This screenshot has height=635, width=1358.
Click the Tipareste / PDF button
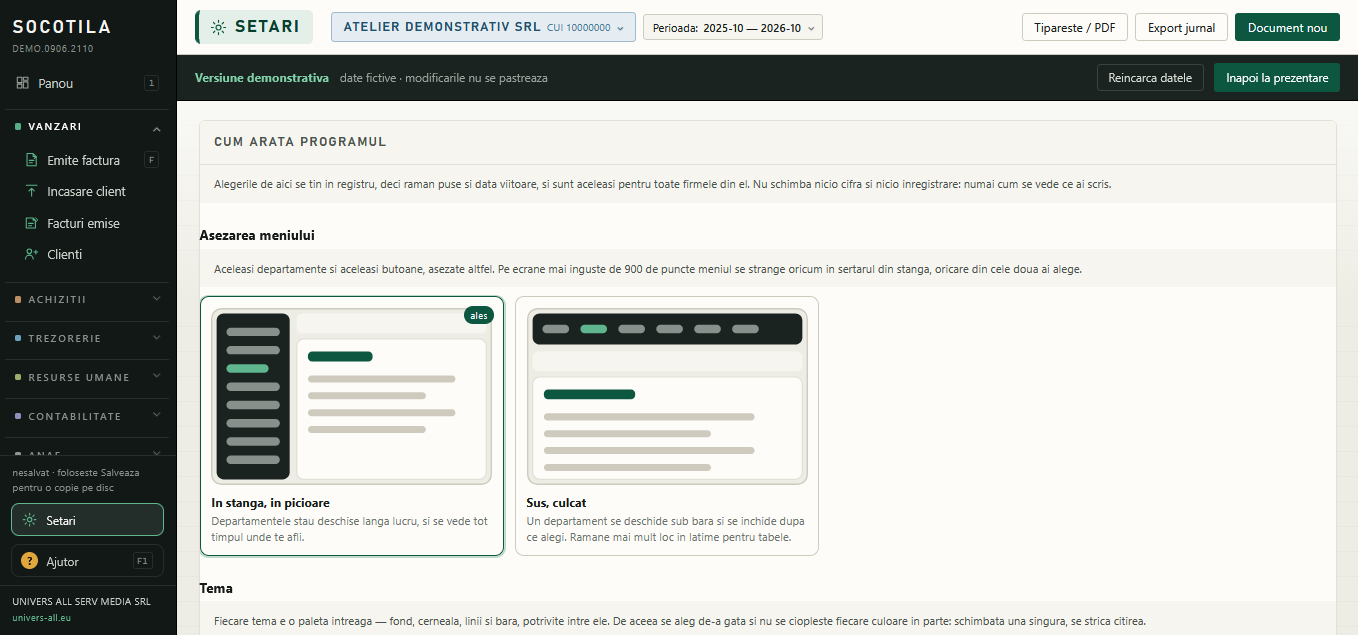click(1075, 27)
